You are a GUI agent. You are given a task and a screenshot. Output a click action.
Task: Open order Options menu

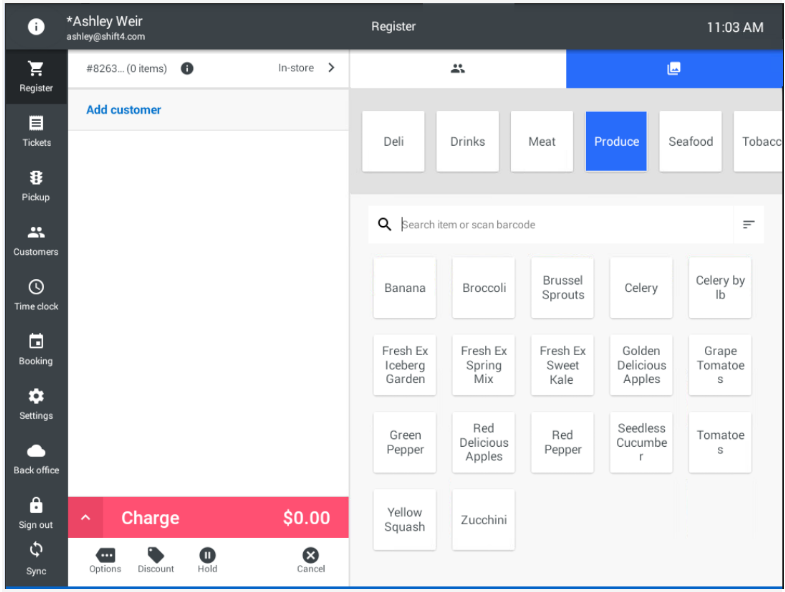[x=105, y=559]
